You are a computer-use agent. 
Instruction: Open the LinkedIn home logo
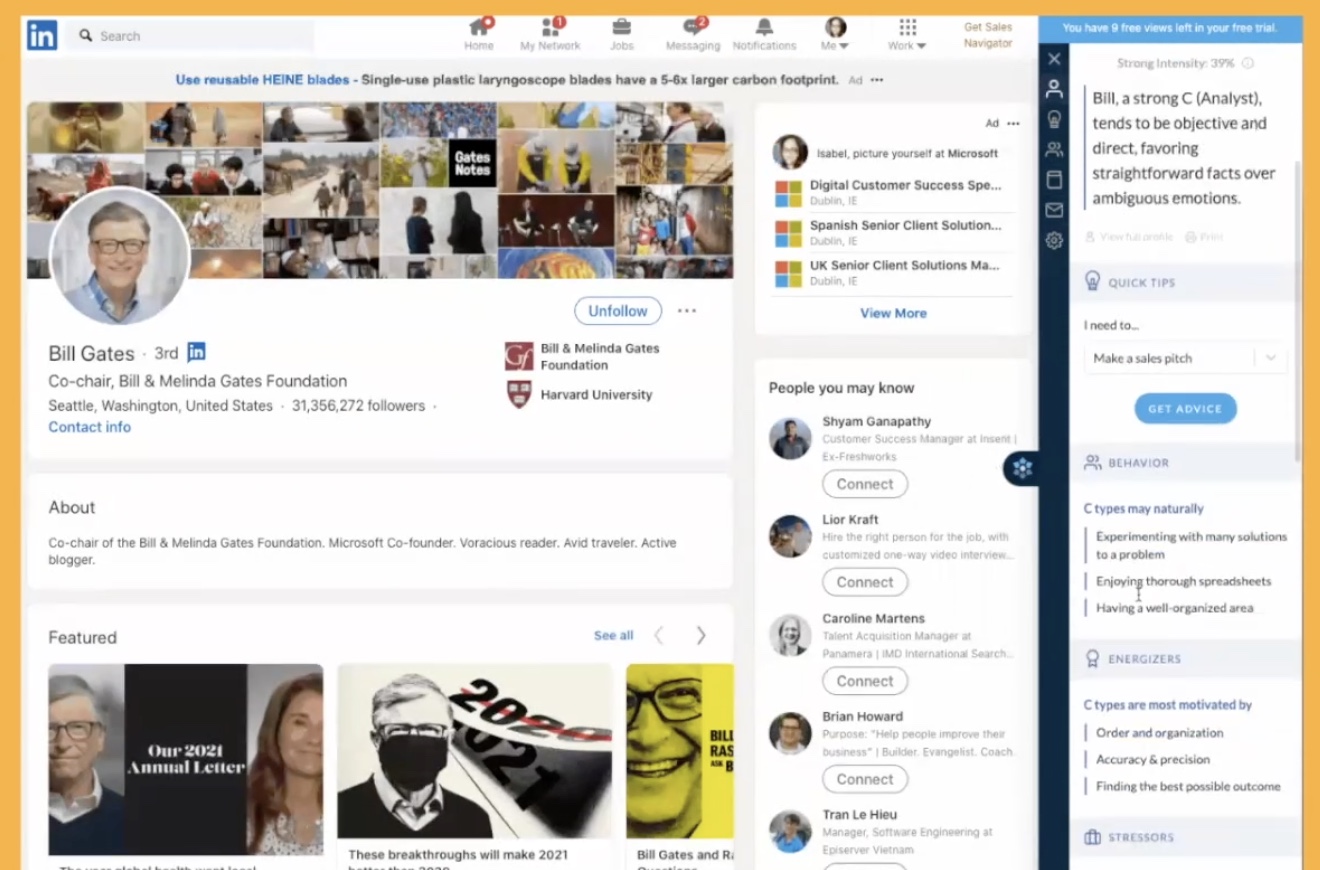(42, 36)
